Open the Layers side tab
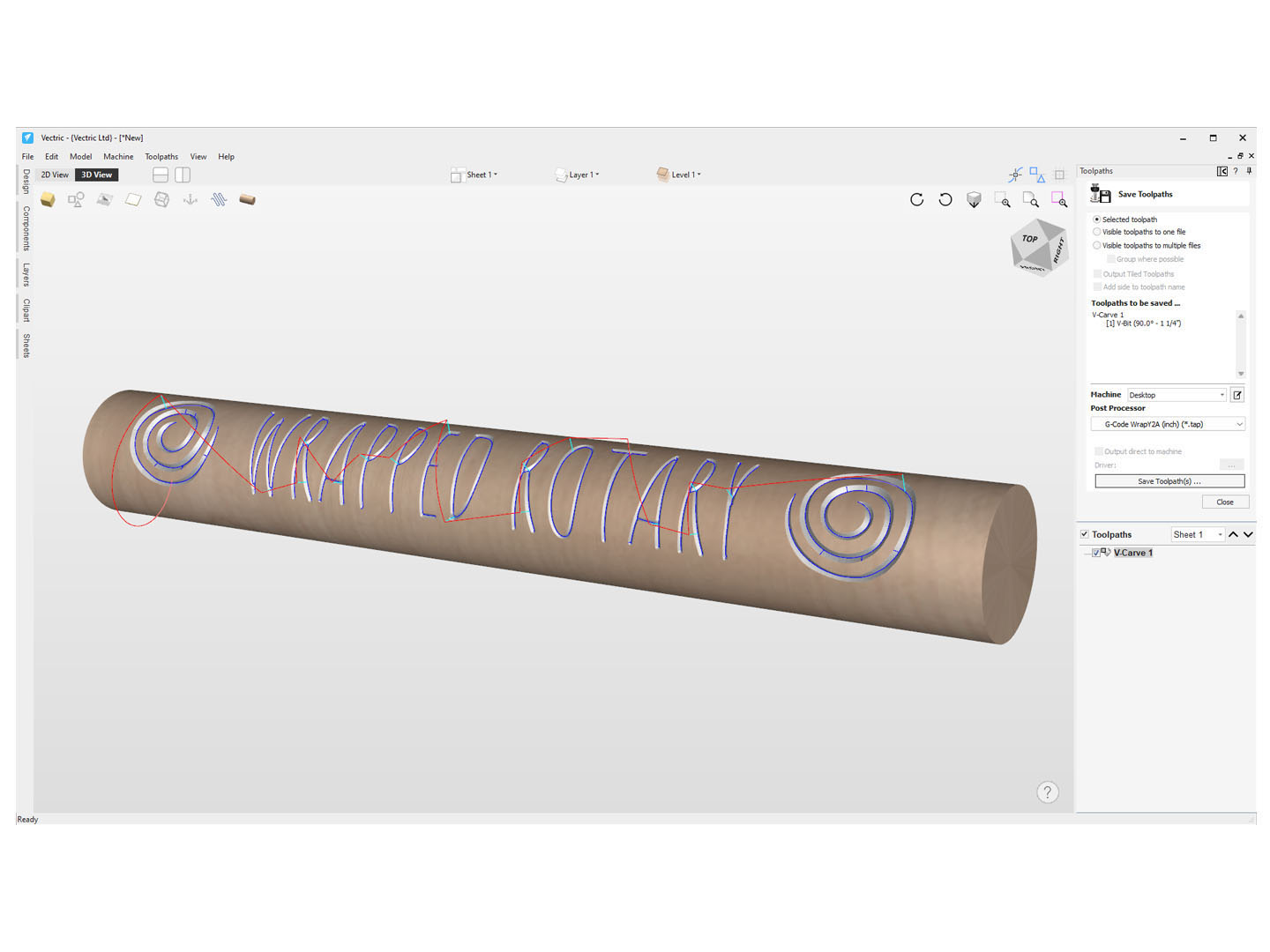1270x952 pixels. click(x=26, y=275)
